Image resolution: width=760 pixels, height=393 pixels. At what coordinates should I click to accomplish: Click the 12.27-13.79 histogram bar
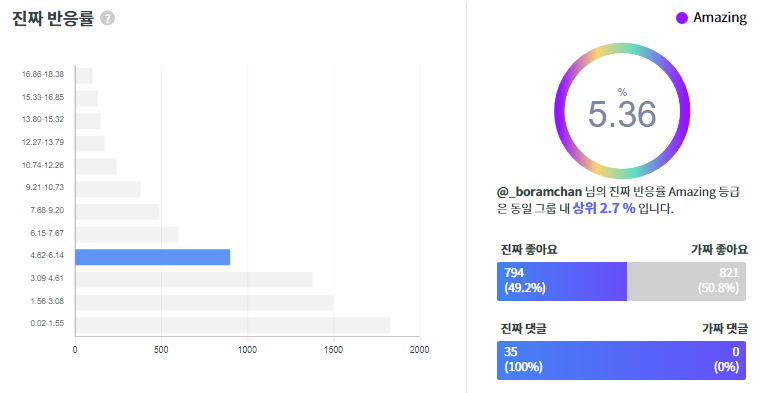click(x=90, y=144)
